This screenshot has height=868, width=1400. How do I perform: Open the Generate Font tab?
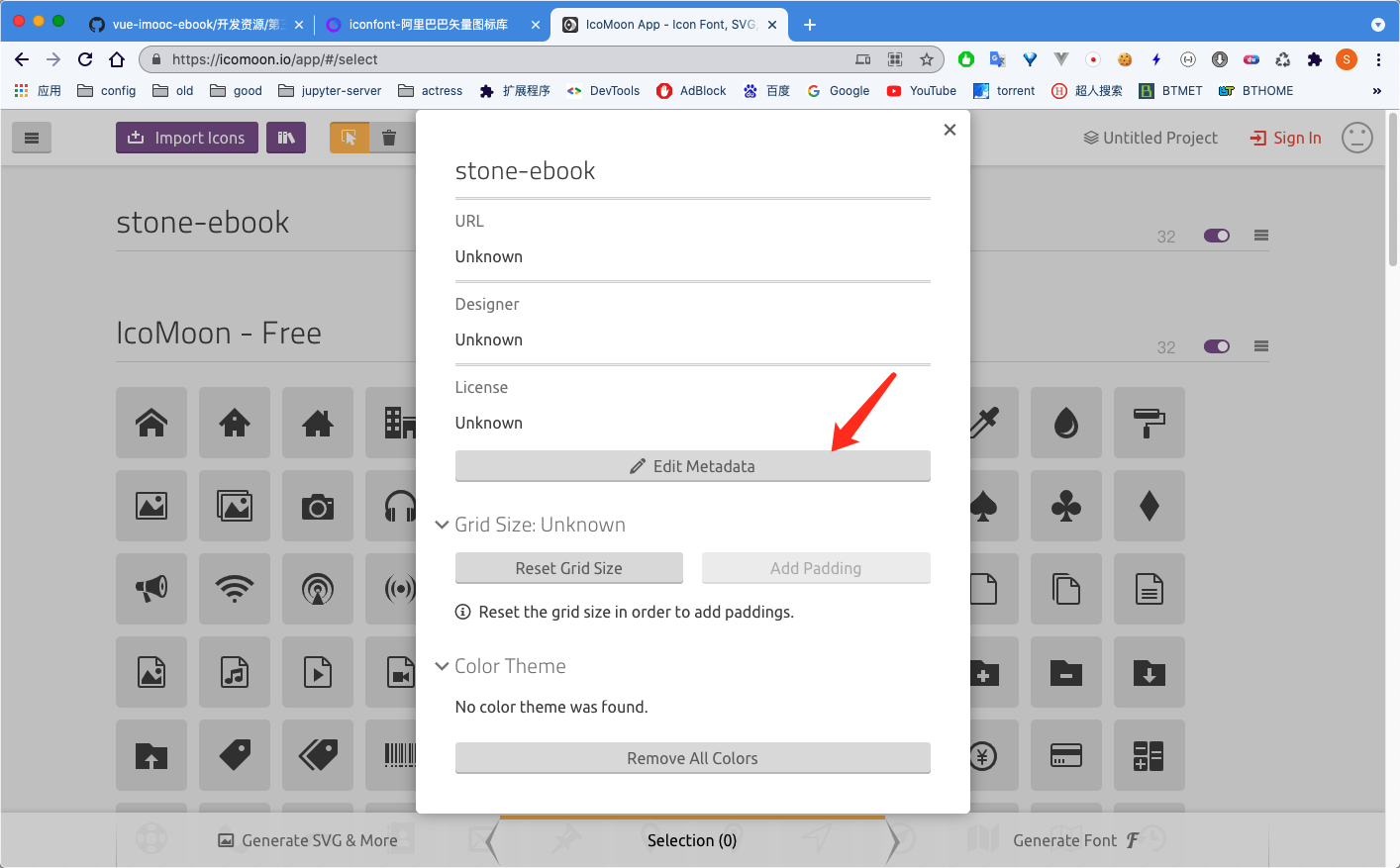tap(1076, 840)
